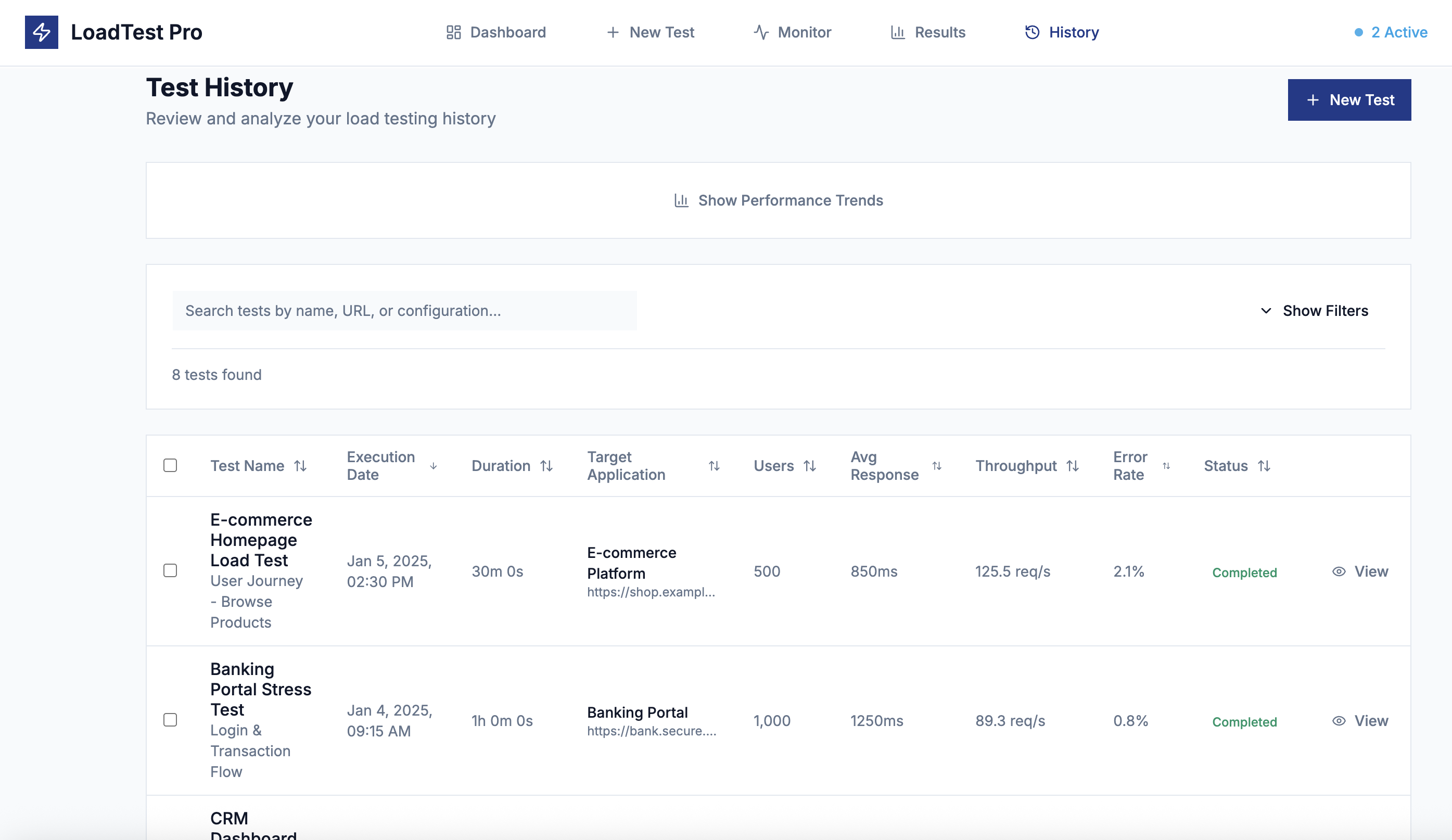Image resolution: width=1452 pixels, height=840 pixels.
Task: Open the Dashboard nav tab
Action: pos(496,32)
